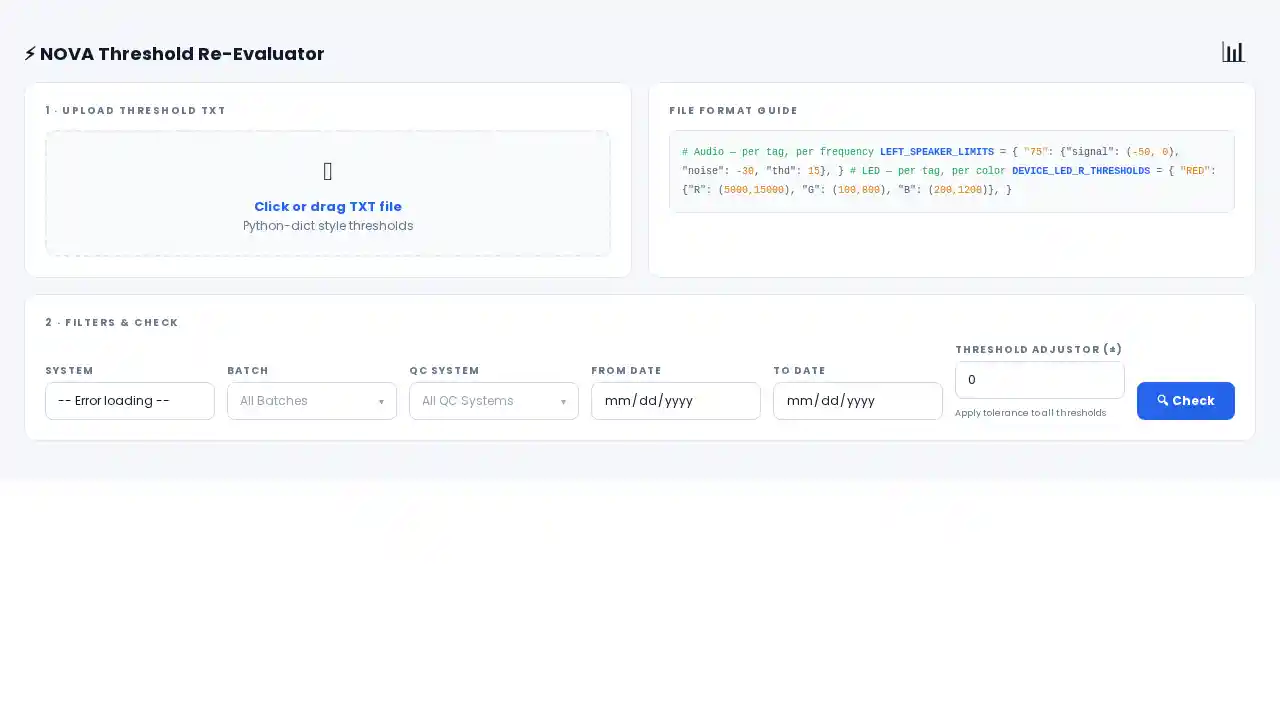Image resolution: width=1280 pixels, height=720 pixels.
Task: Run the Check button
Action: click(1186, 401)
